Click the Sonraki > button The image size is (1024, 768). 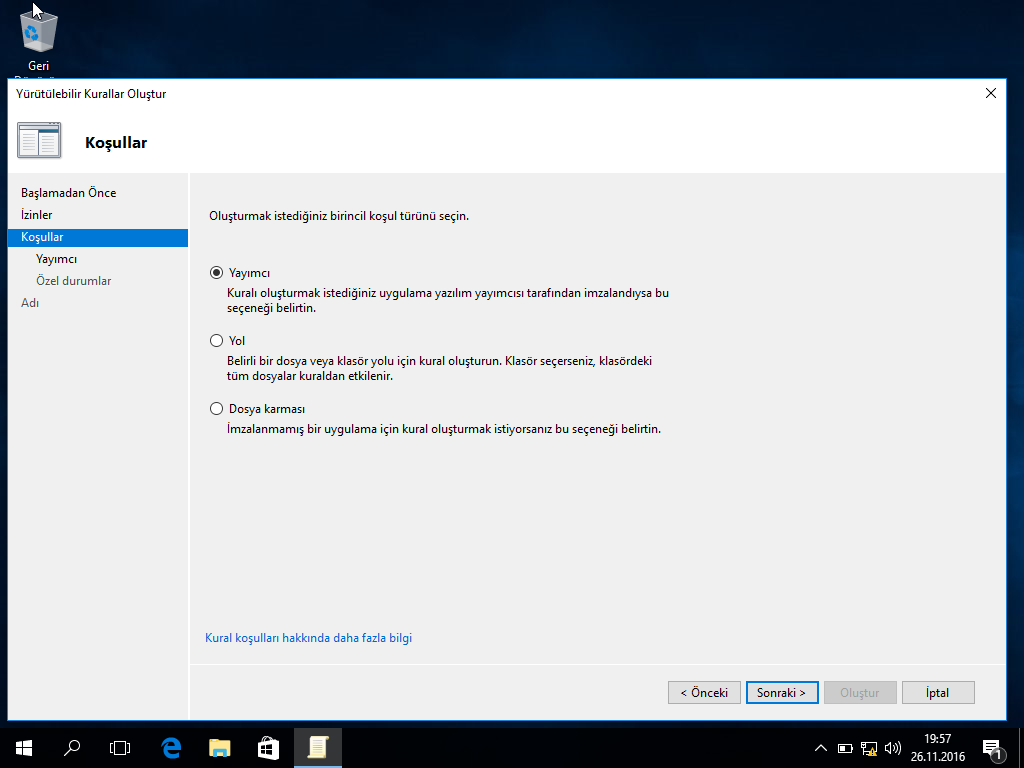[x=782, y=693]
